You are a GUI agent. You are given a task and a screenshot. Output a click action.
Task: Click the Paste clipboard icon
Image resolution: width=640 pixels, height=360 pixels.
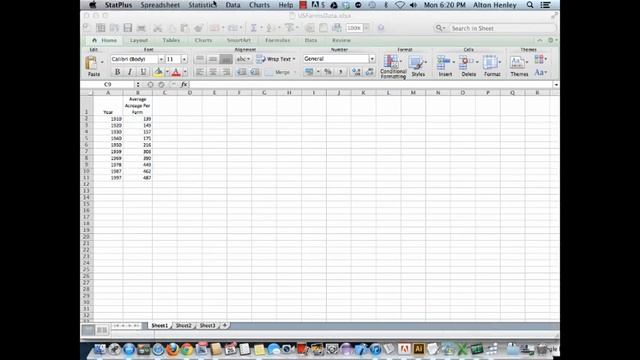pos(91,63)
